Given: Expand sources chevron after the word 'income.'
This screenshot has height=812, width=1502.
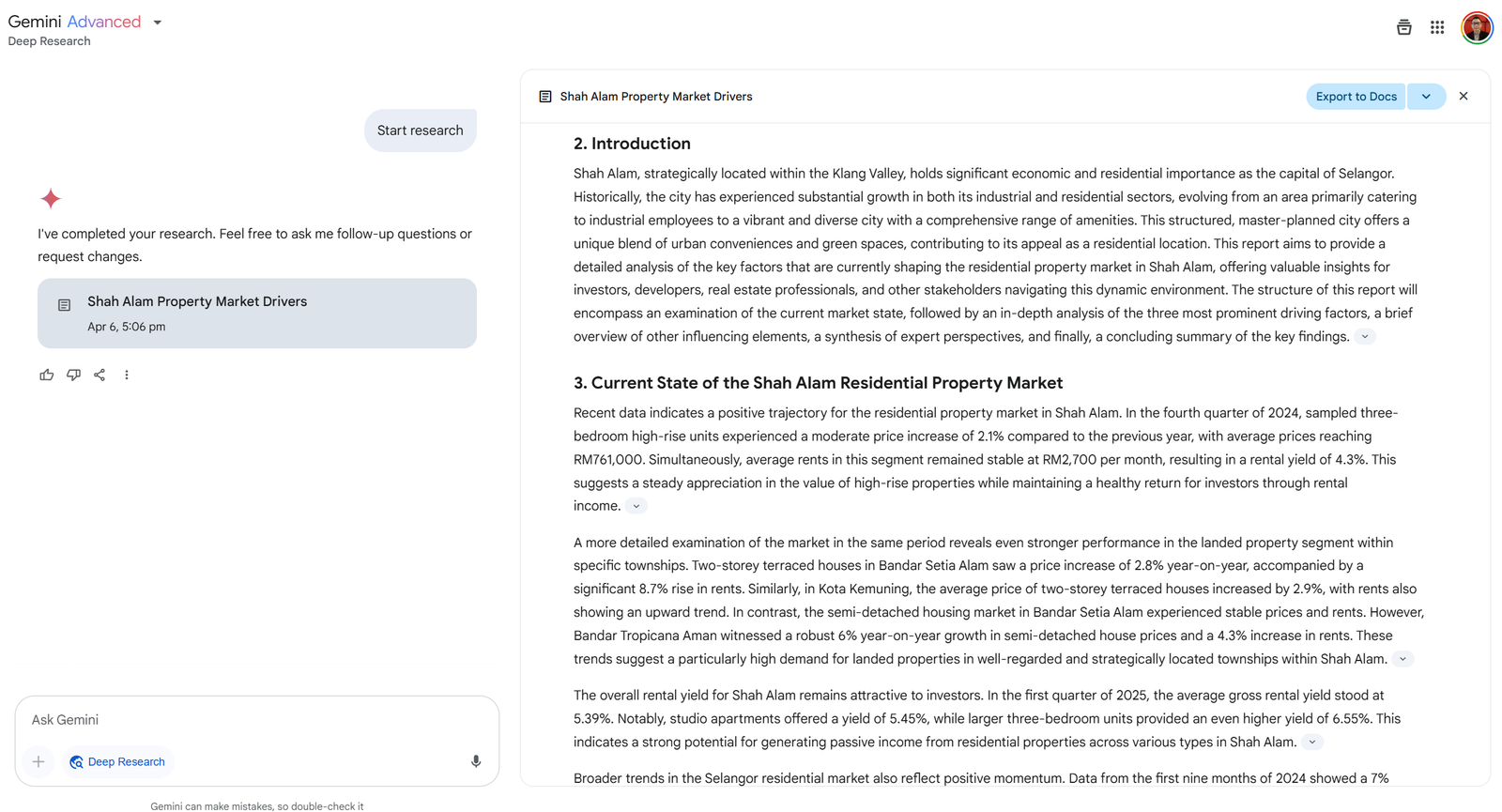Looking at the screenshot, I should tap(636, 506).
